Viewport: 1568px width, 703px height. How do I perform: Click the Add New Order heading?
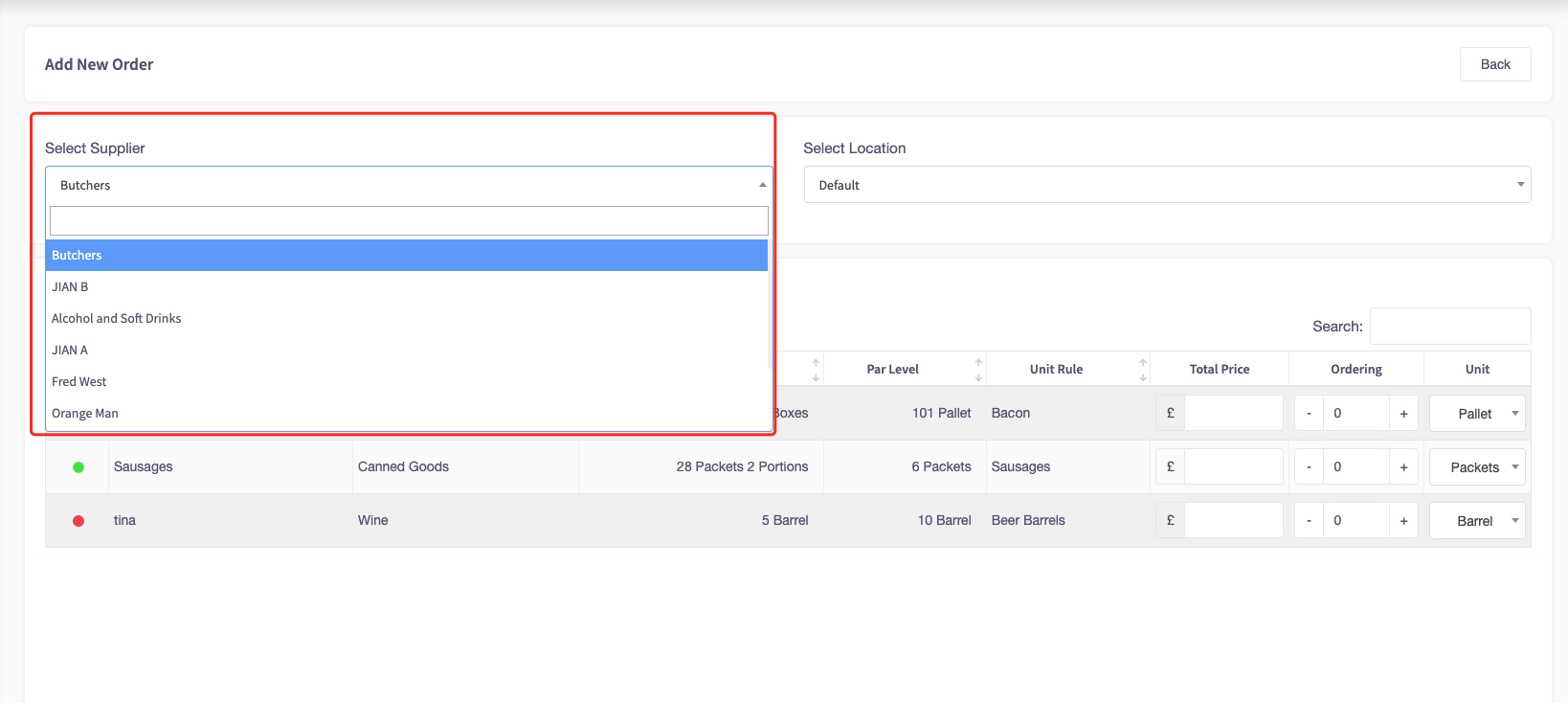[x=99, y=64]
